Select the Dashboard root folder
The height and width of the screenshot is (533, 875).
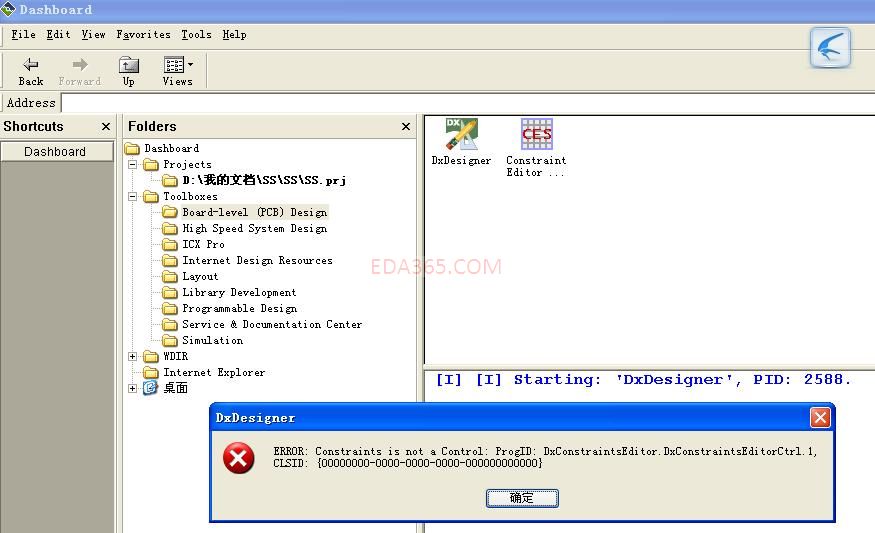pos(171,148)
